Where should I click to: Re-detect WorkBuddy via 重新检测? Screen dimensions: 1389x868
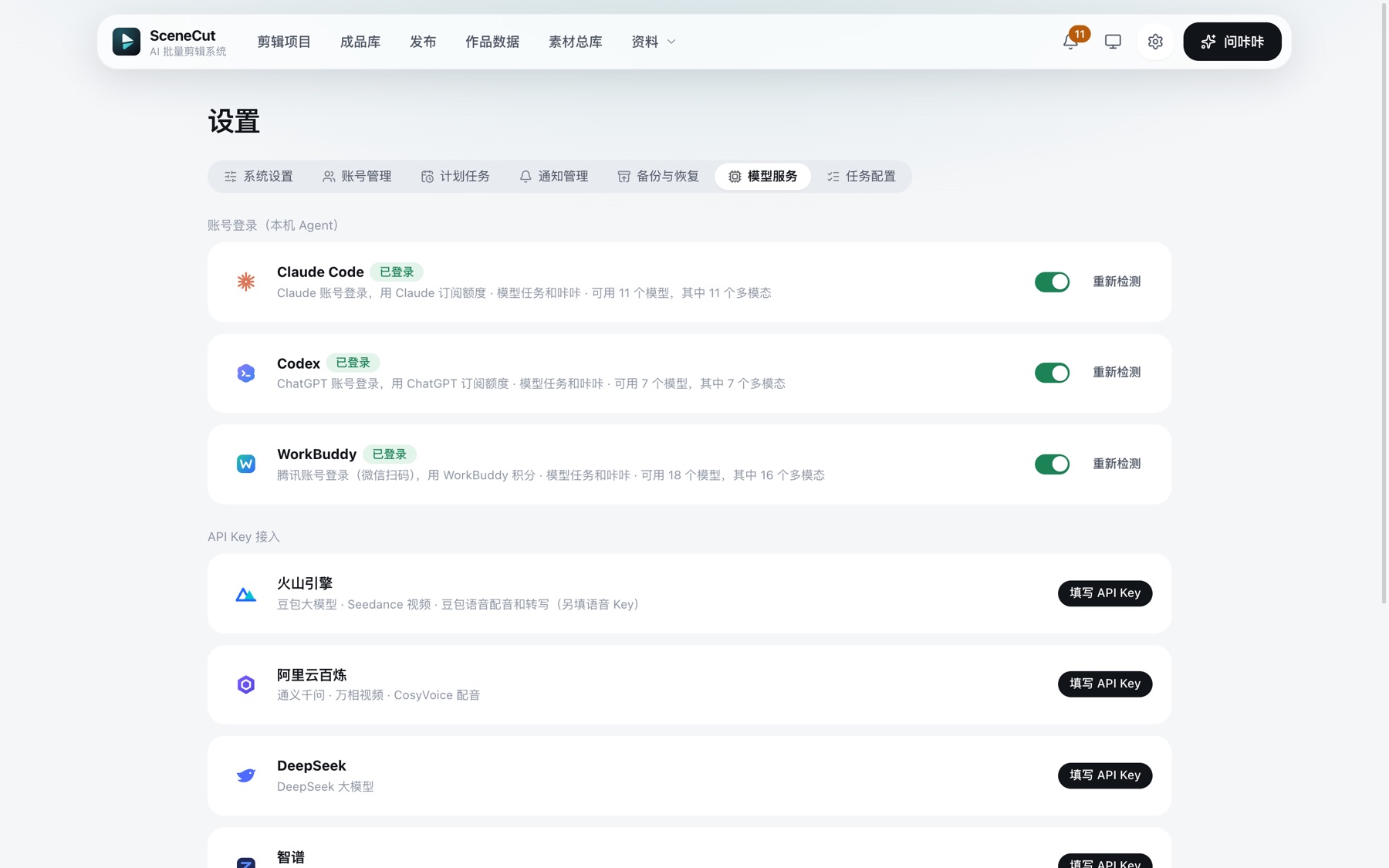point(1117,464)
